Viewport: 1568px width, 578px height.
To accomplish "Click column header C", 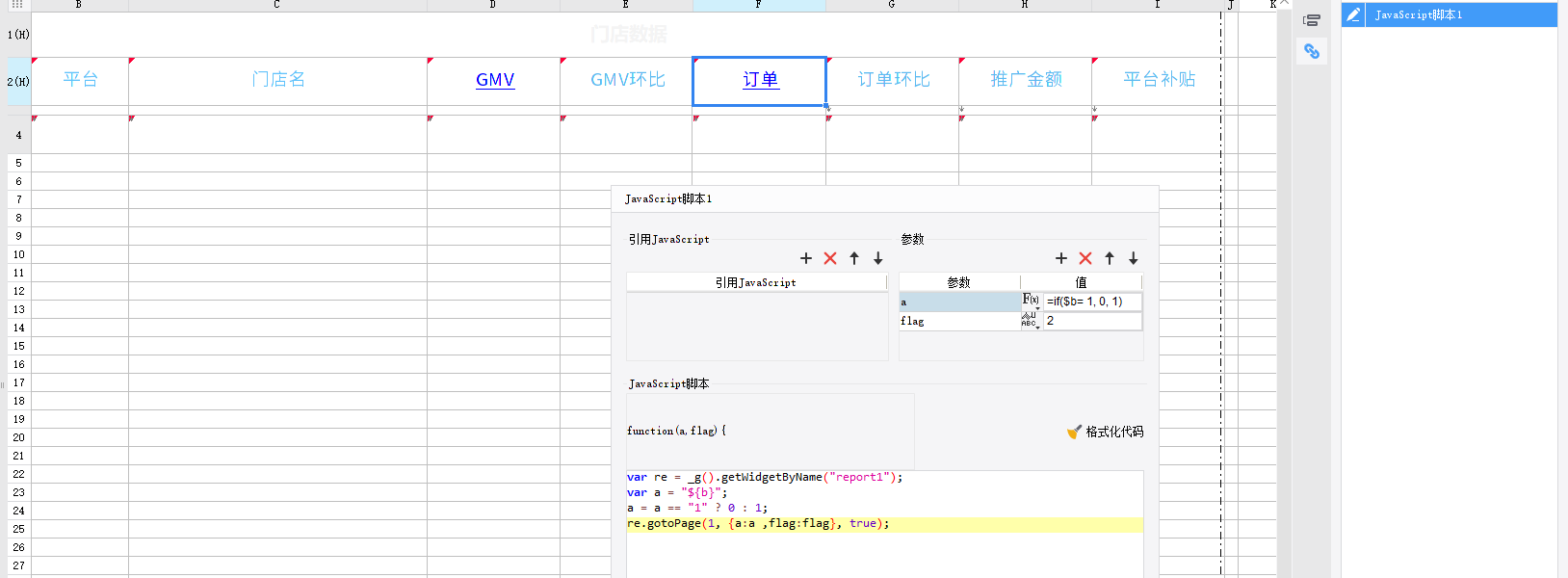I will [277, 5].
